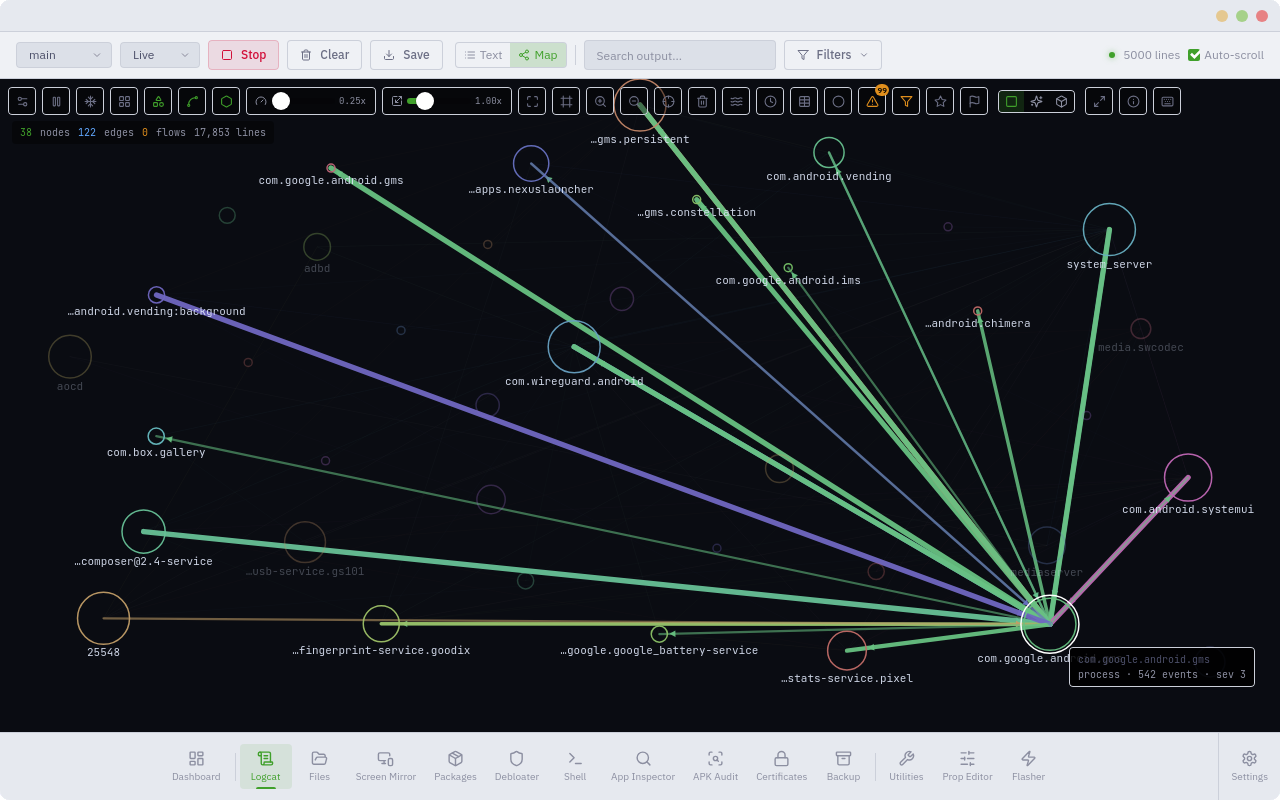Click the wavy lines flow icon

pyautogui.click(x=736, y=101)
